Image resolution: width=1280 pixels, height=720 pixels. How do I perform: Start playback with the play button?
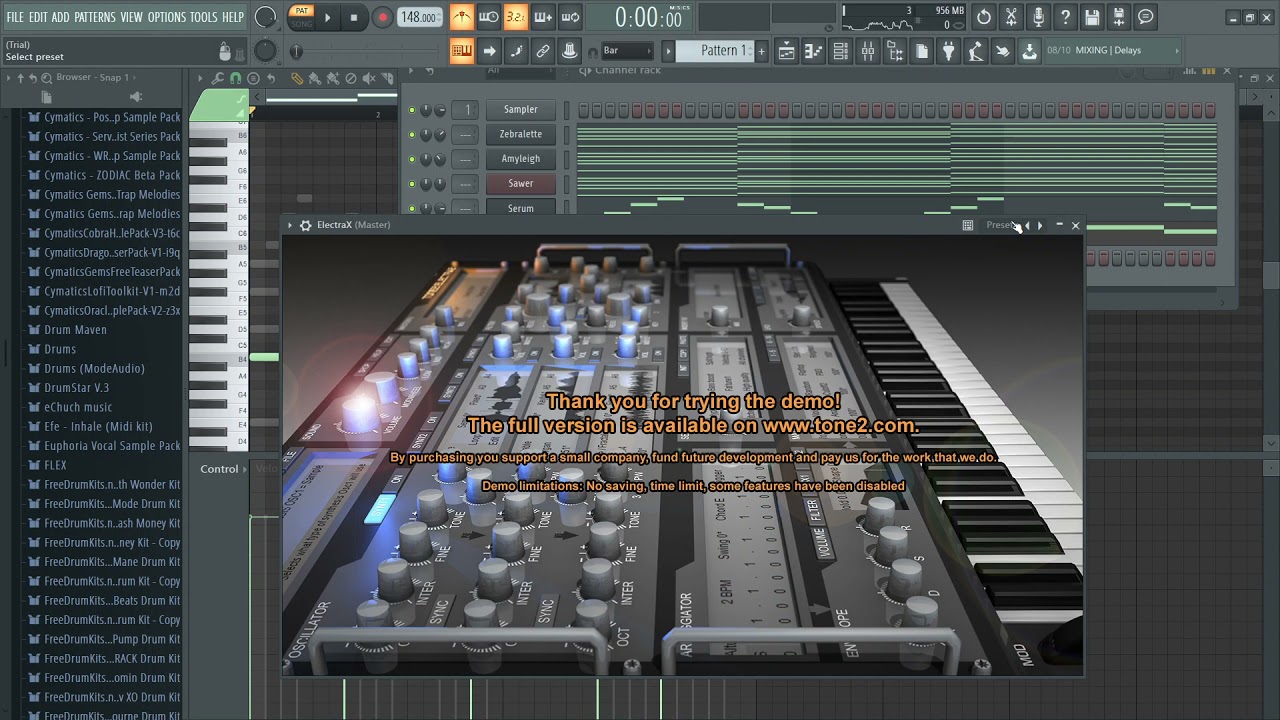327,17
